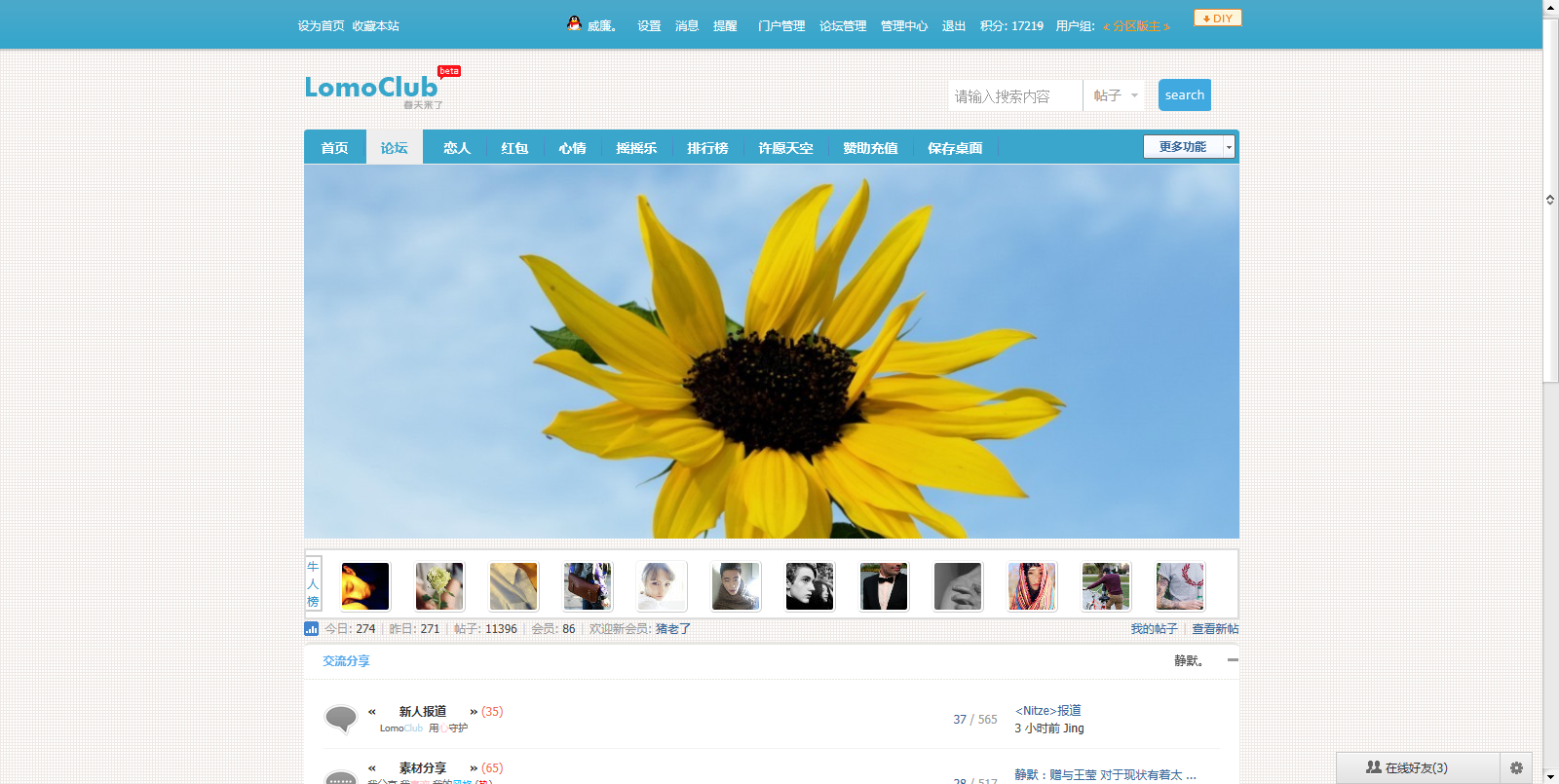Open the 心情 navigation tab
1559x784 pixels.
click(x=572, y=148)
